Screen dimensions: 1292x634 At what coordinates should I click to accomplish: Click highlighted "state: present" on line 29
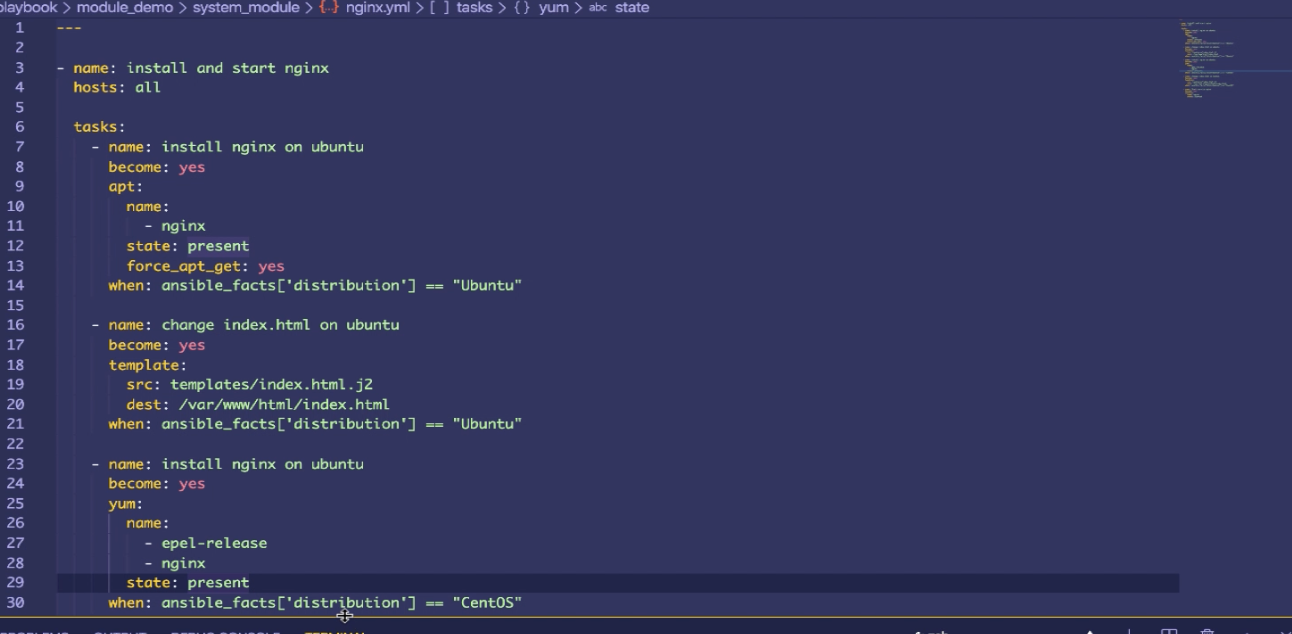pos(188,582)
